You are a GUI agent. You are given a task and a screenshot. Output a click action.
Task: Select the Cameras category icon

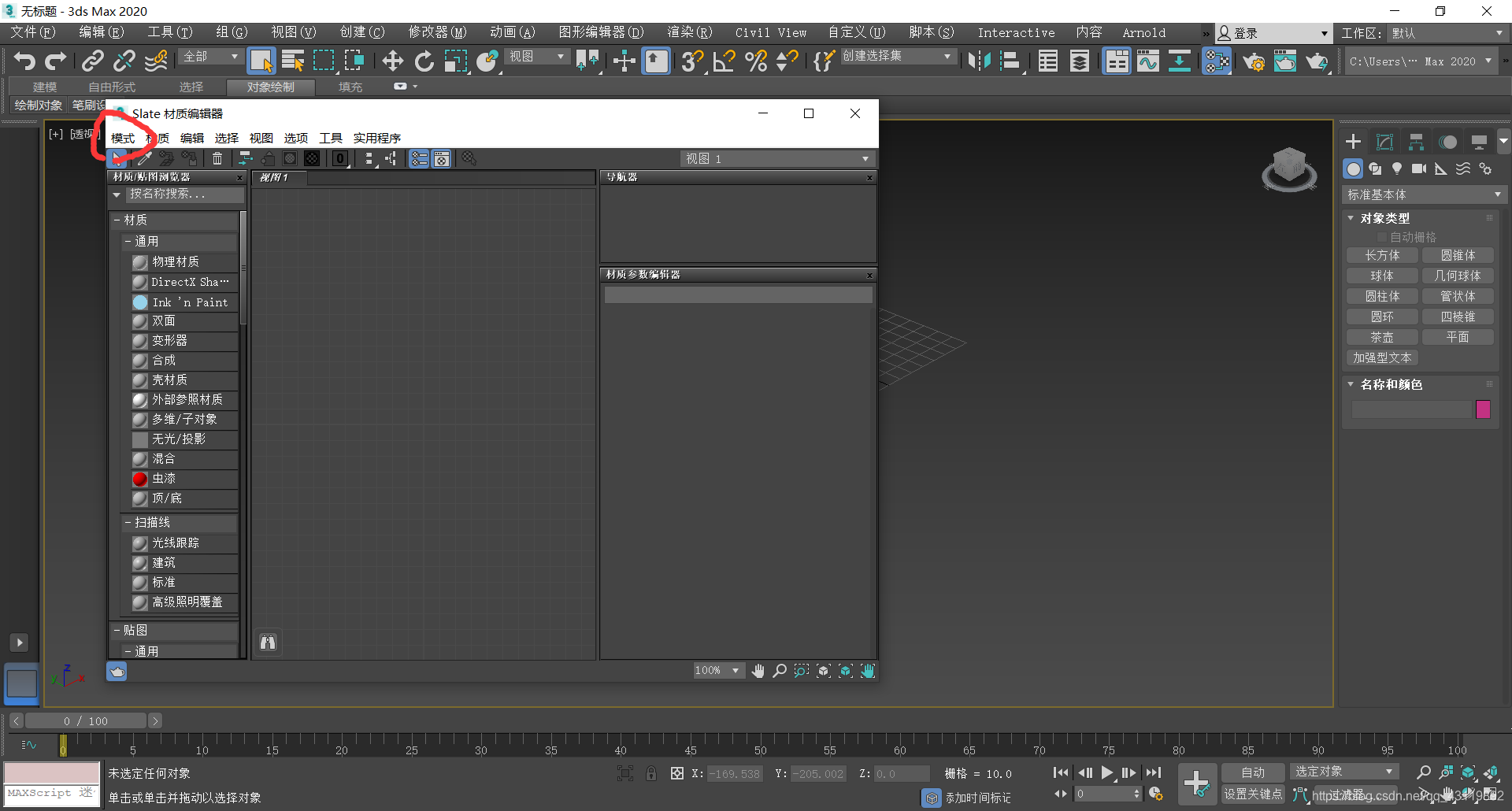click(1419, 168)
